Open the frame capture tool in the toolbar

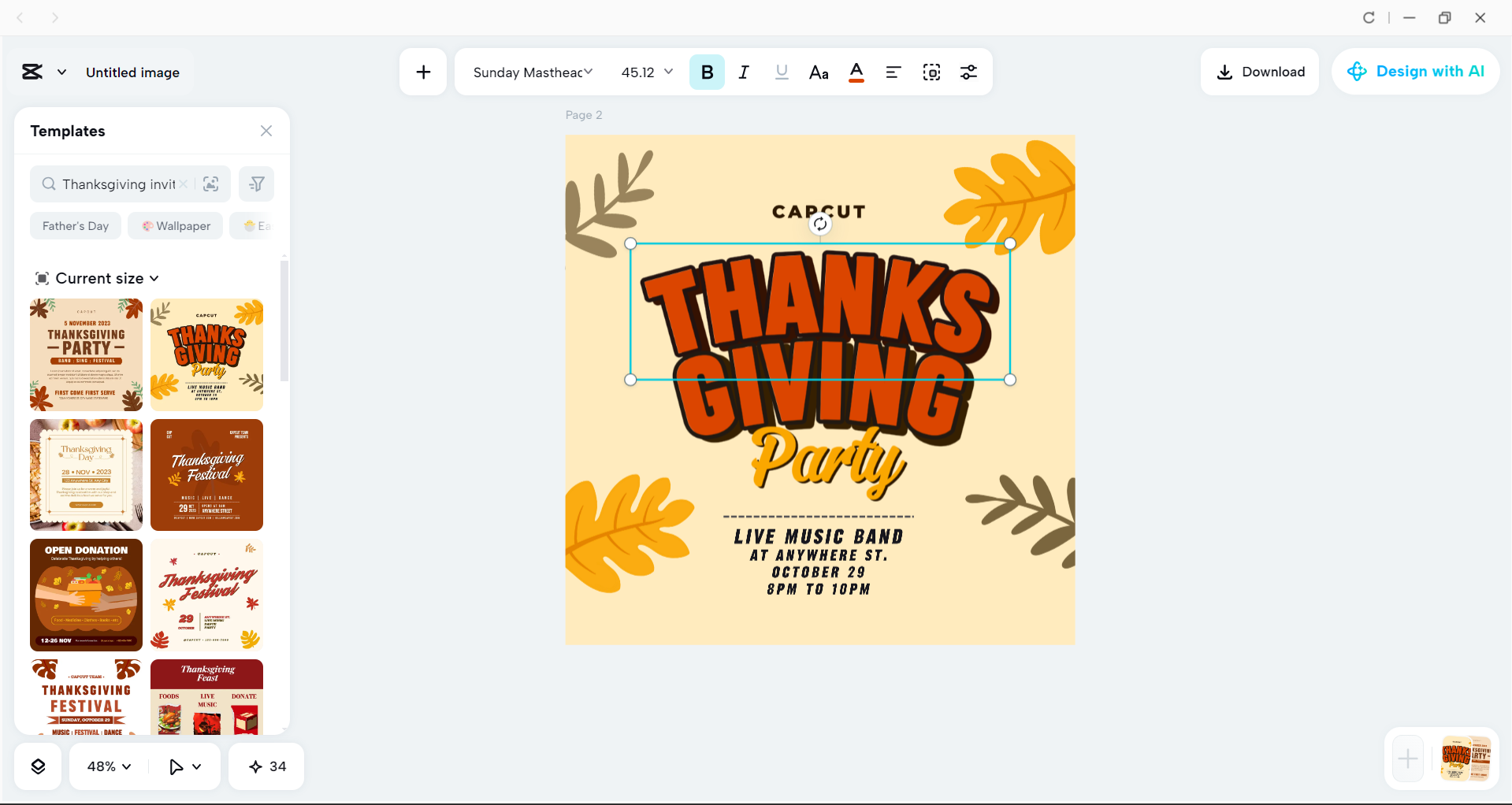pos(931,72)
